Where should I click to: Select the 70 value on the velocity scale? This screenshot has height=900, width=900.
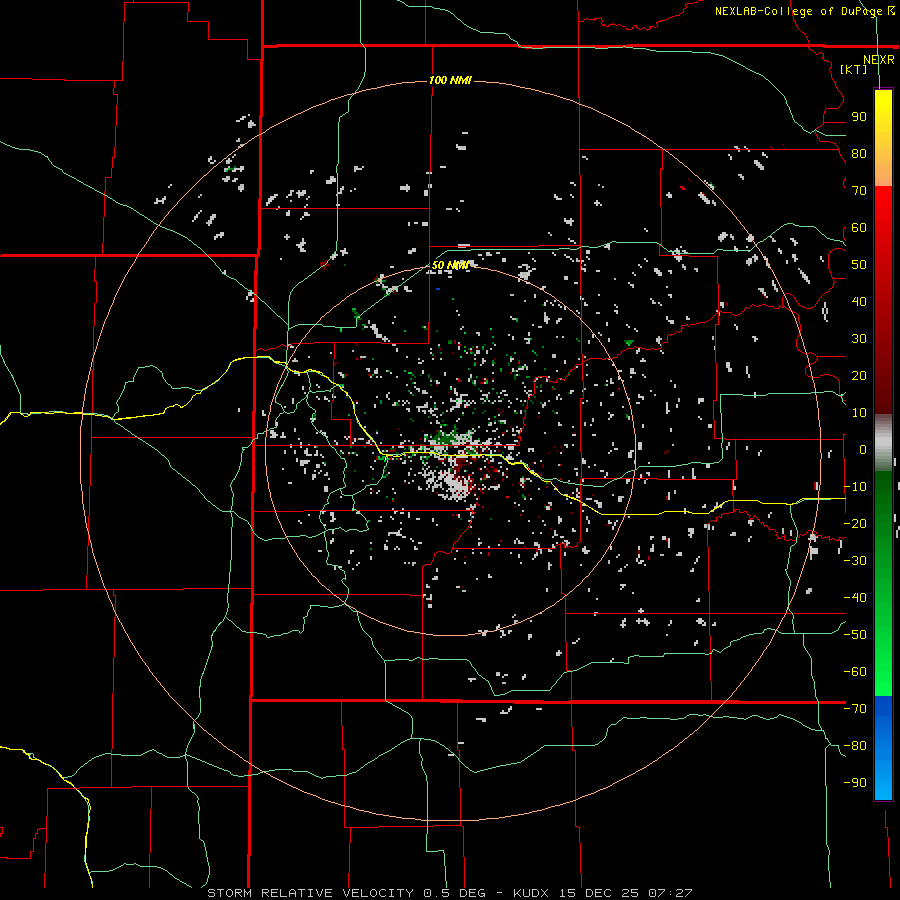click(859, 191)
